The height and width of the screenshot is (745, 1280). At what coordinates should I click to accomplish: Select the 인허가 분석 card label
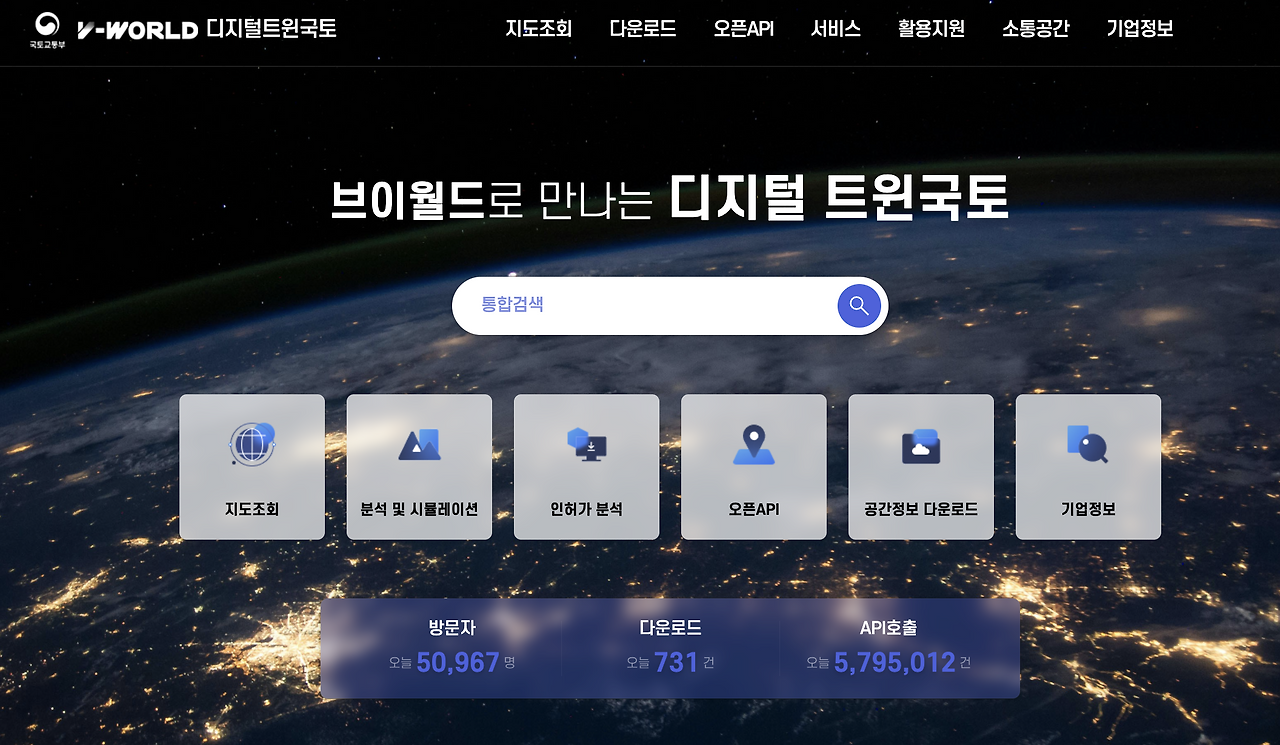(587, 509)
